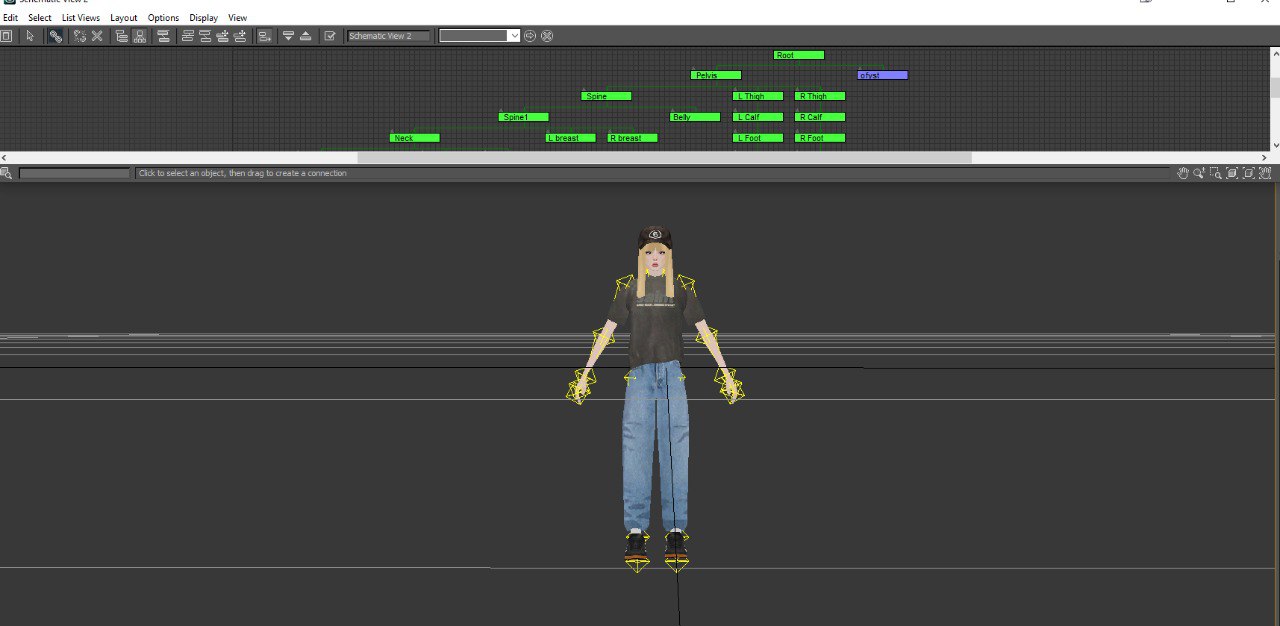Click the Select arrow tool
Viewport: 1280px width, 626px height.
coord(30,36)
